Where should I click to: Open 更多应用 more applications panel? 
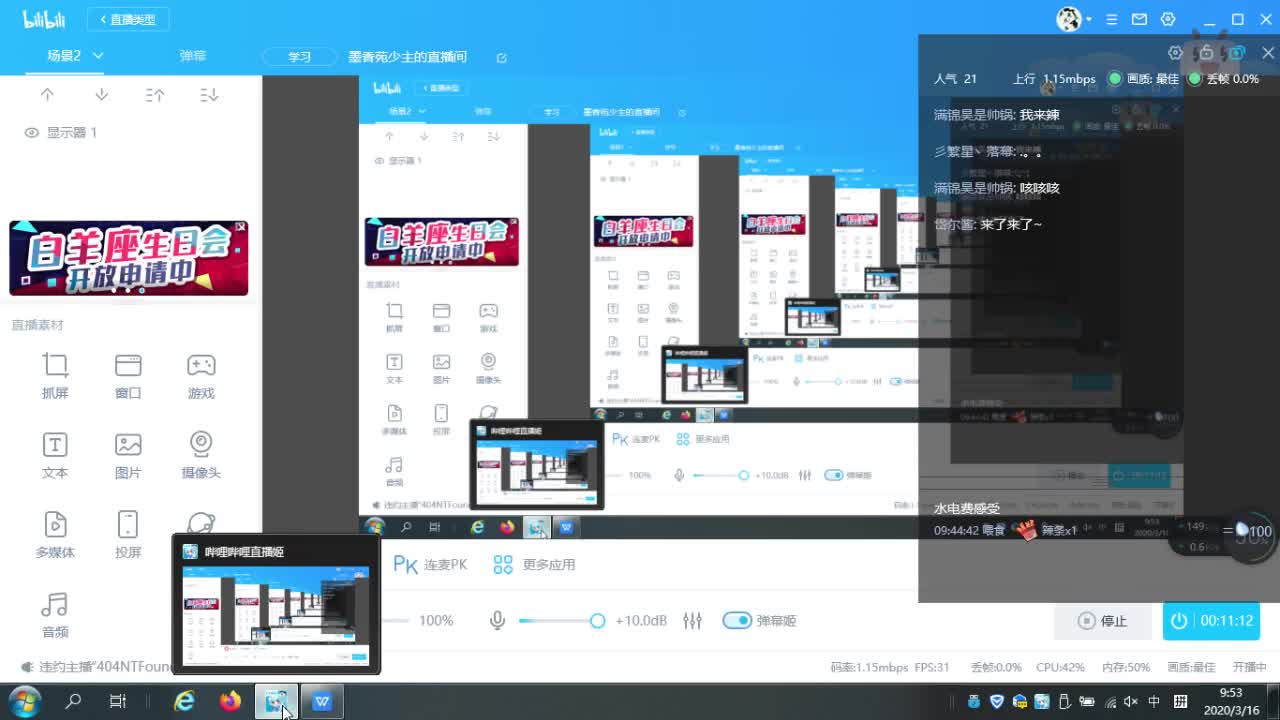click(x=531, y=564)
